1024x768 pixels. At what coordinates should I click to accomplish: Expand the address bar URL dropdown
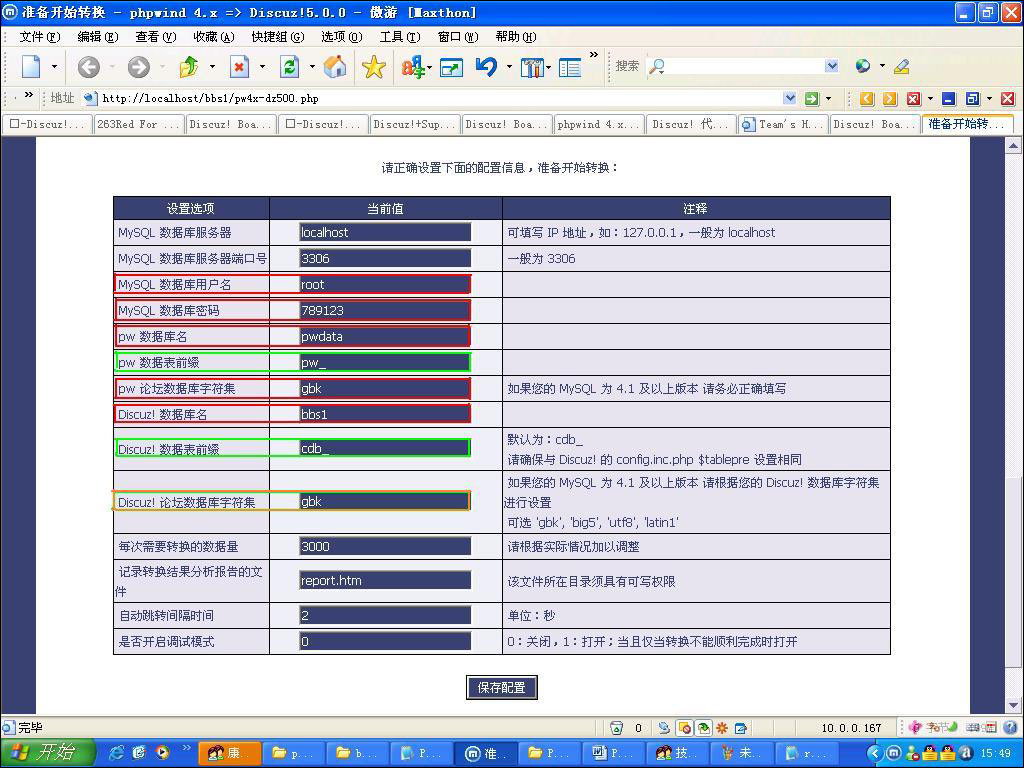(790, 98)
